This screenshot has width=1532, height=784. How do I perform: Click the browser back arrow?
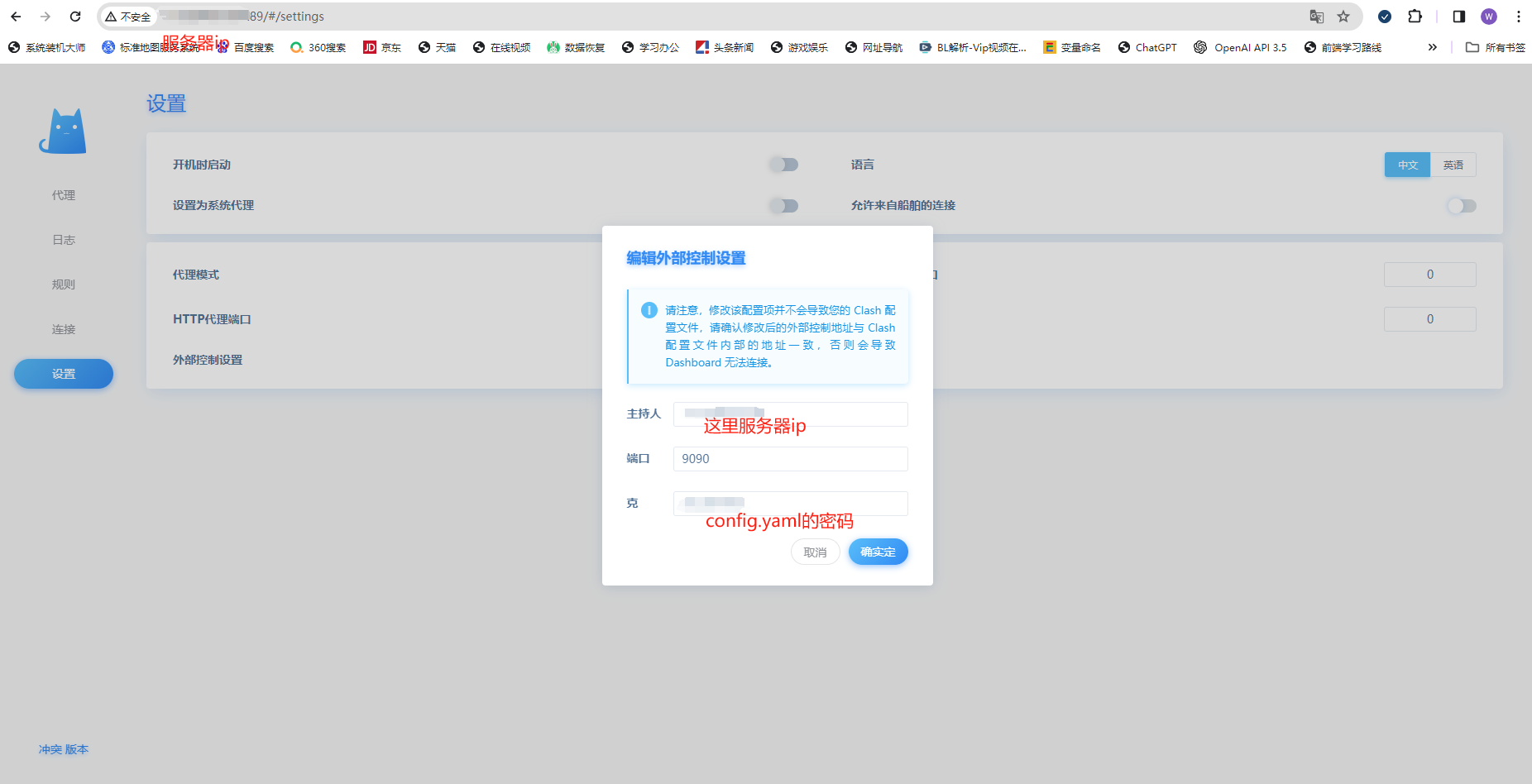(17, 17)
